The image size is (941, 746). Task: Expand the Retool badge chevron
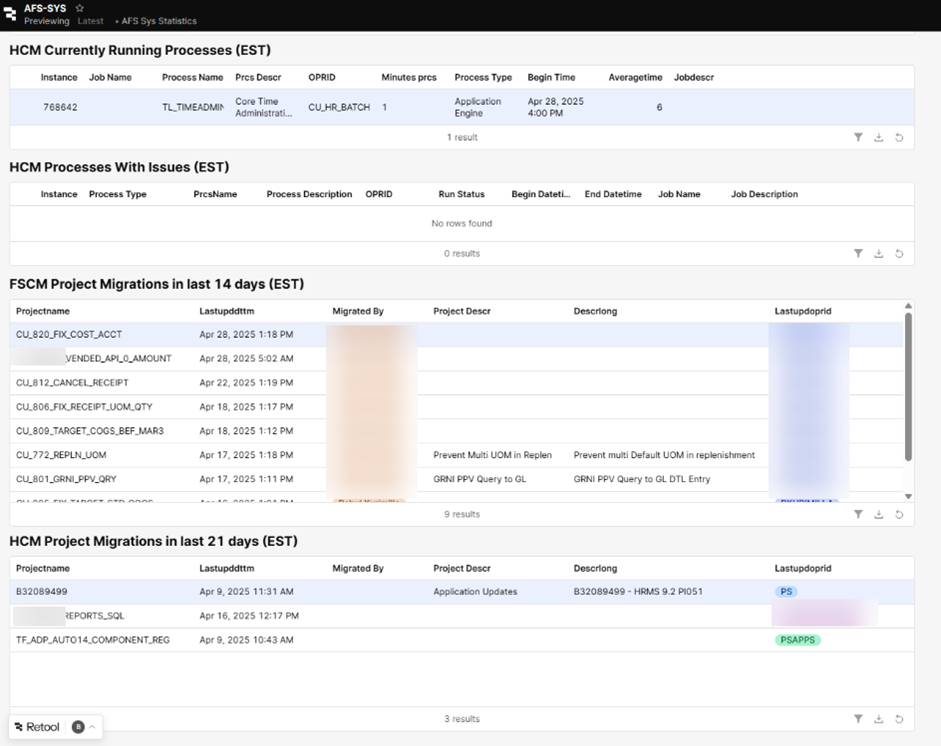(x=92, y=727)
